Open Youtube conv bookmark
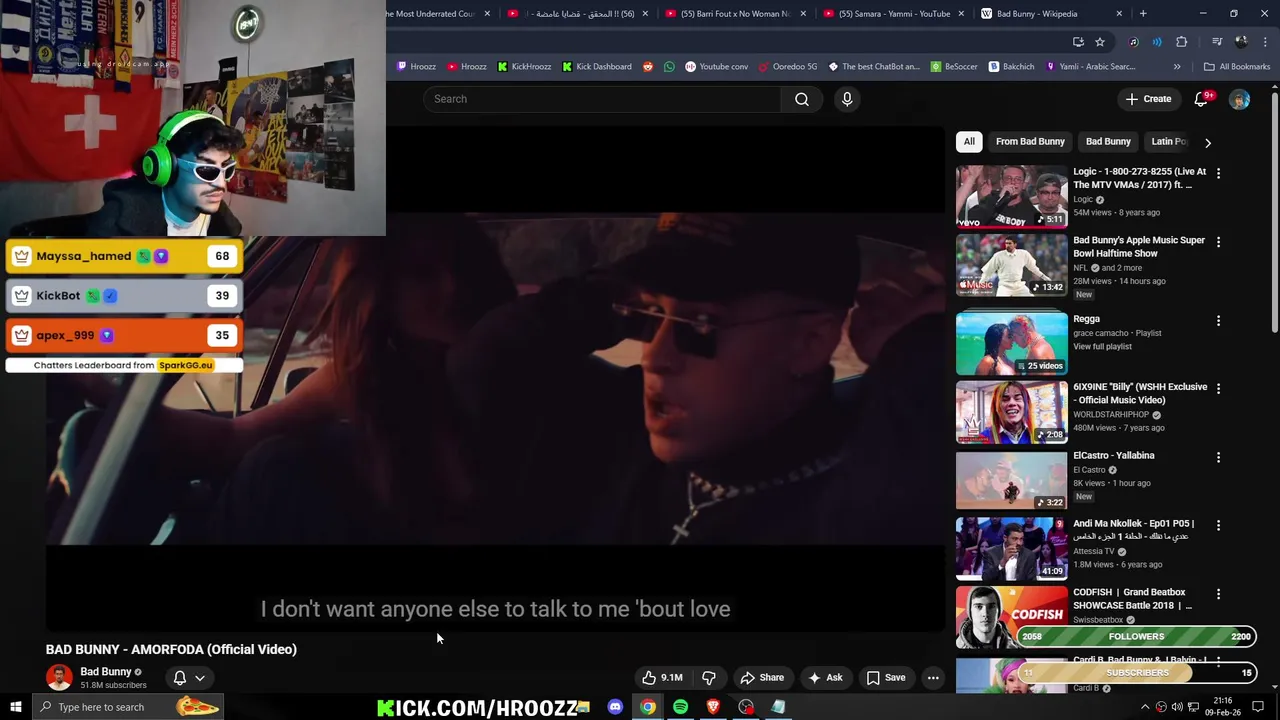The image size is (1280, 720). coord(717,67)
